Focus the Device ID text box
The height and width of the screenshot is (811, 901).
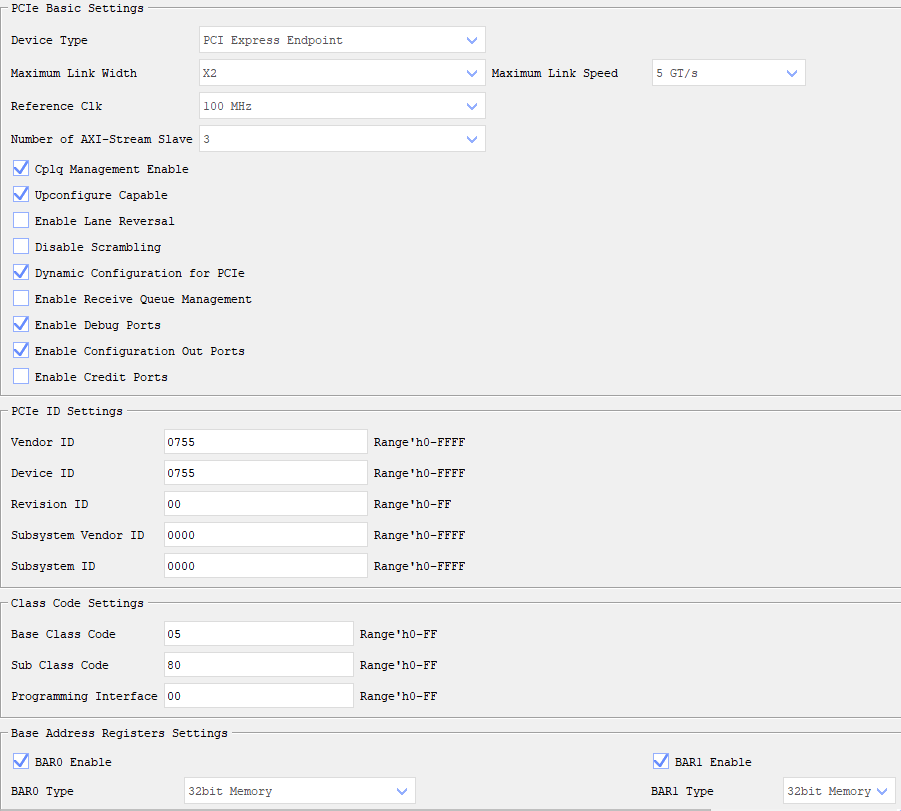[265, 473]
